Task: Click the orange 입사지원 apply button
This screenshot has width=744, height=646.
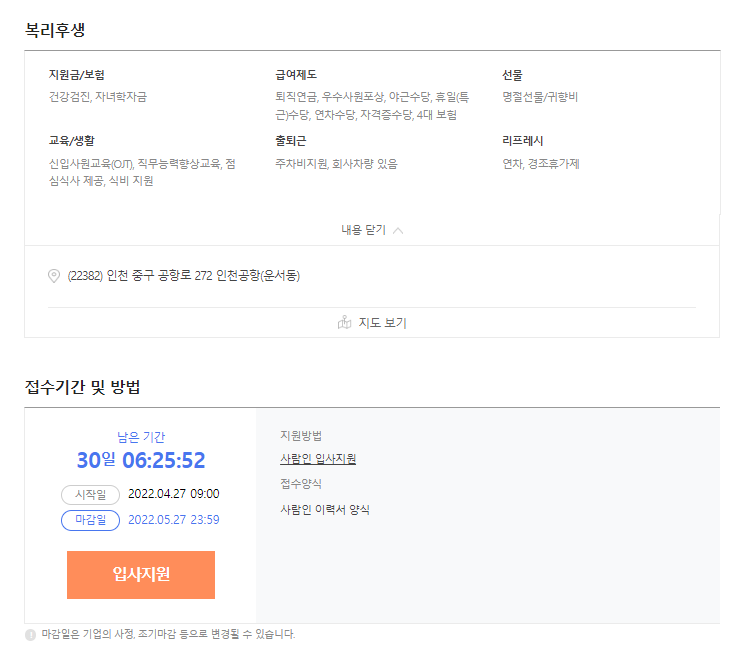Action: [141, 575]
